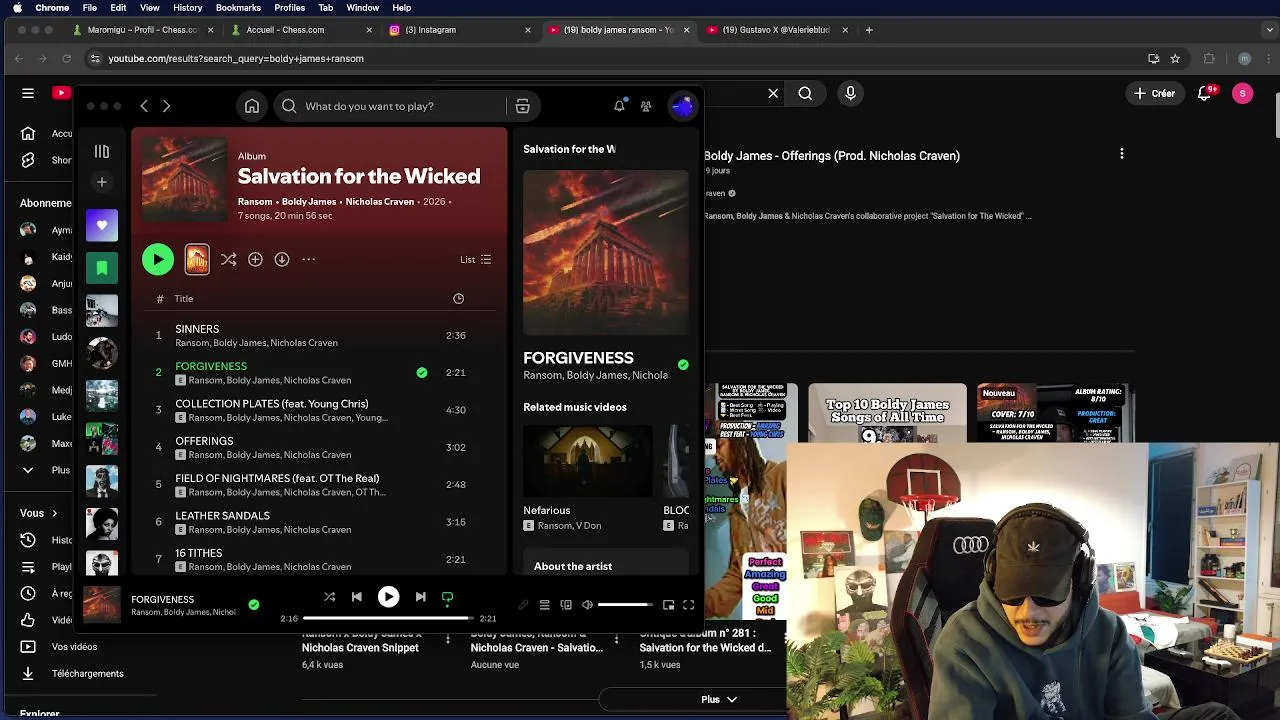1280x720 pixels.
Task: Open YouTube hamburger menu
Action: coord(28,93)
